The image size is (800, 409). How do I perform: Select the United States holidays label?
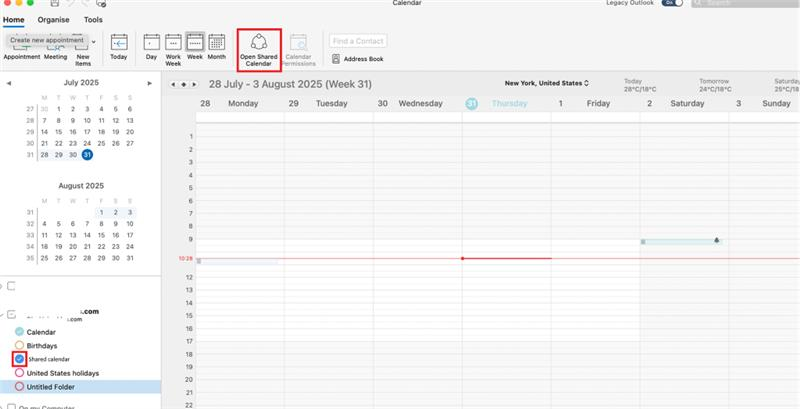tap(63, 373)
